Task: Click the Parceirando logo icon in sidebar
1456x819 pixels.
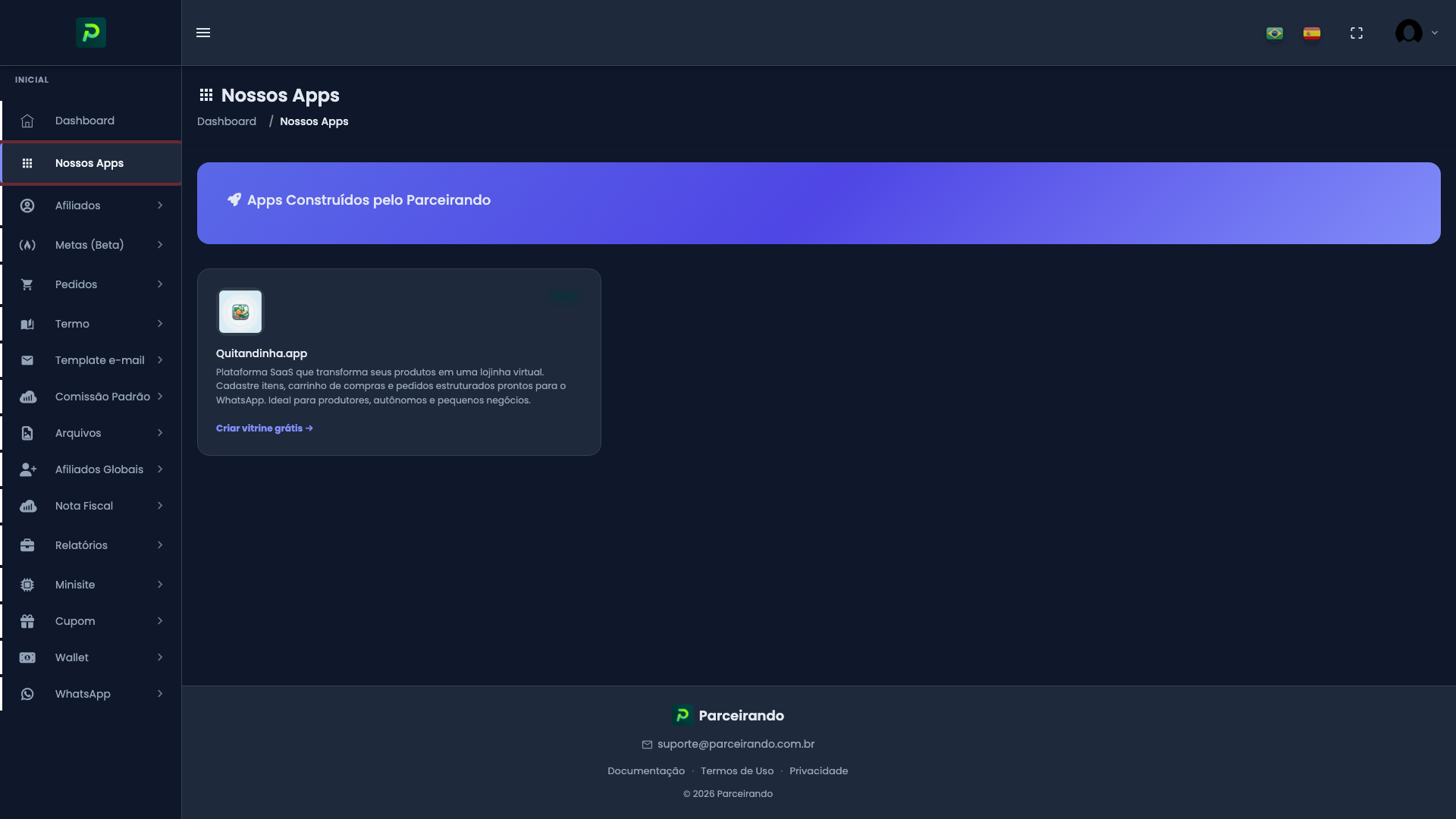Action: [90, 33]
